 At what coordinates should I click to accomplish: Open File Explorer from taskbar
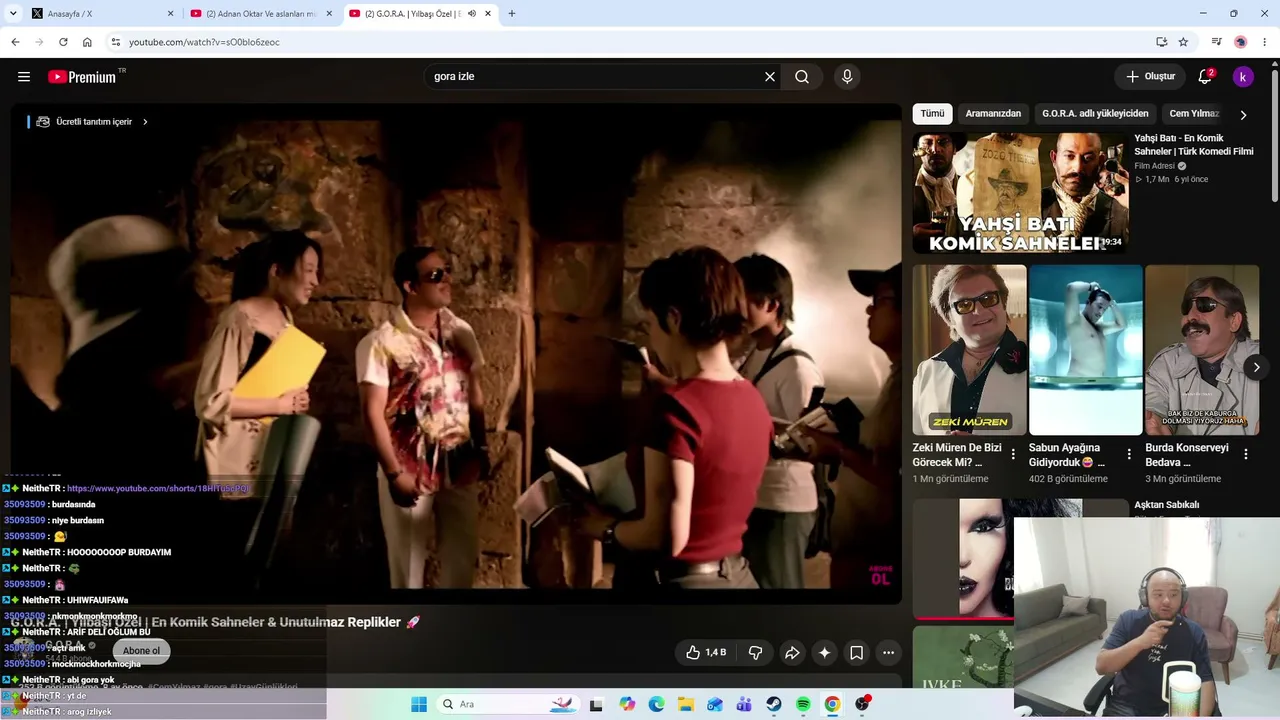[x=686, y=704]
